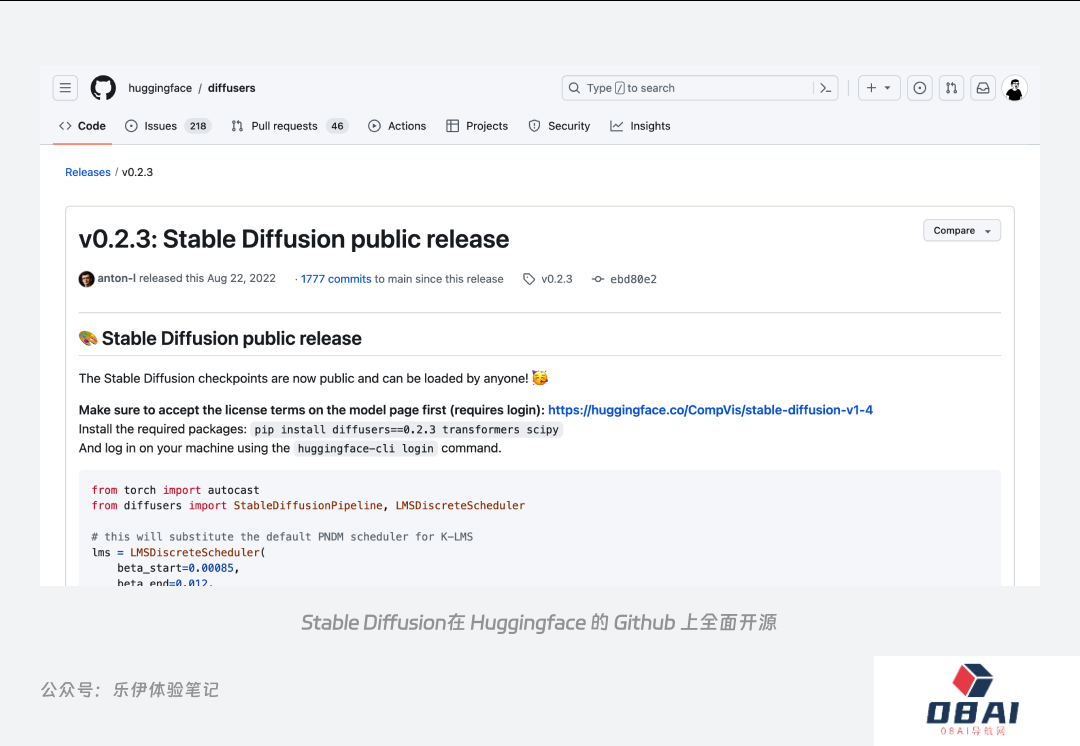
Task: Open the issues icon in header
Action: pyautogui.click(x=920, y=88)
